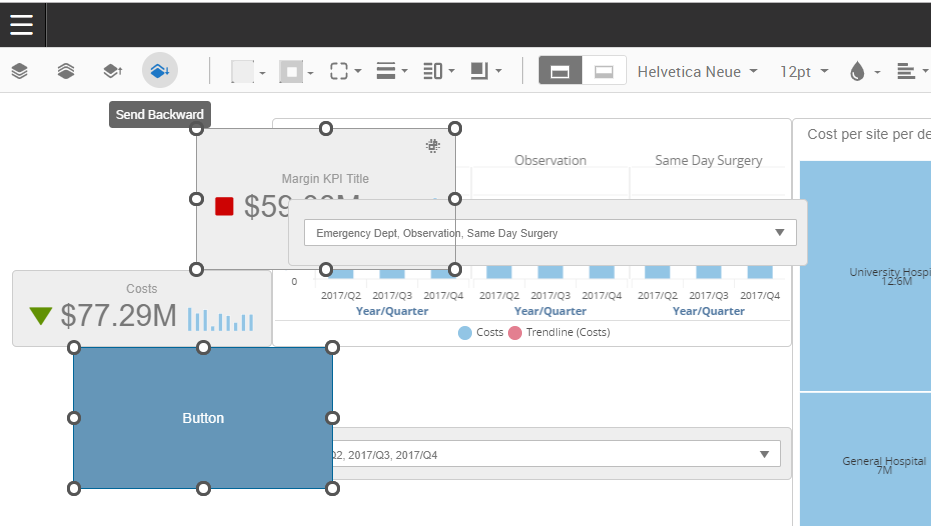Click the Bring Forward icon

coord(113,71)
